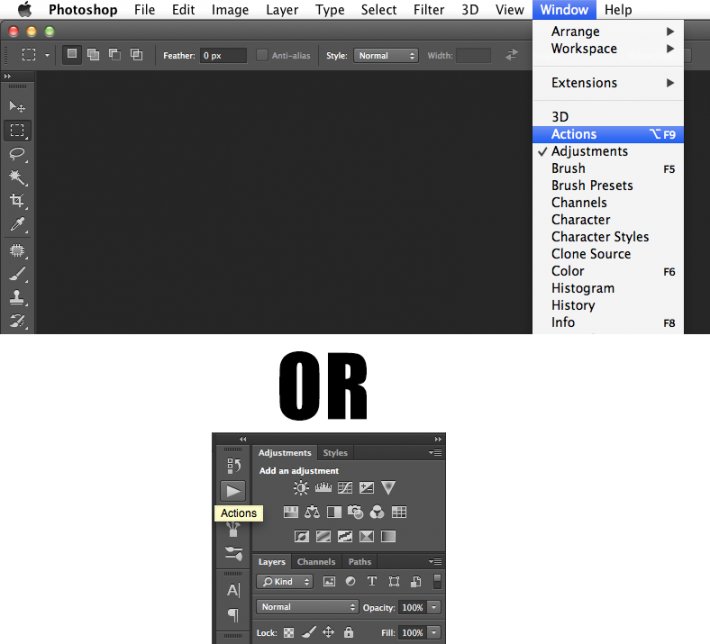The height and width of the screenshot is (644, 710).
Task: Click Intersect with selection mode icon
Action: point(136,55)
